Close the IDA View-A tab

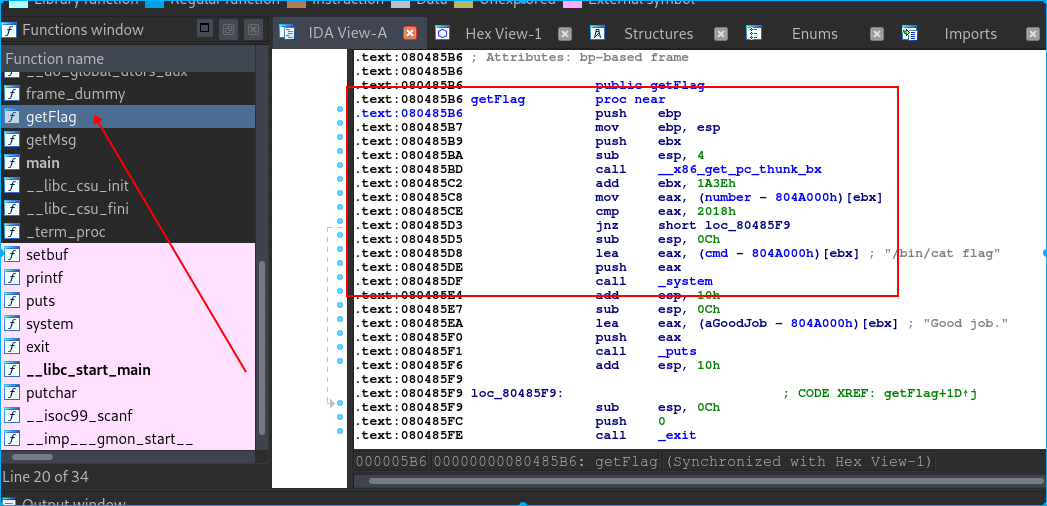410,33
